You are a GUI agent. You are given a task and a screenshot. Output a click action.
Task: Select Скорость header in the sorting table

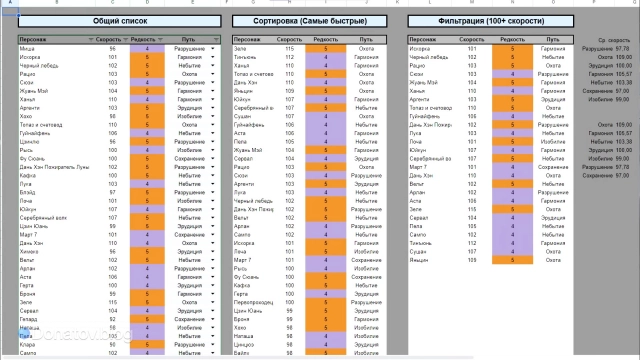[289, 40]
